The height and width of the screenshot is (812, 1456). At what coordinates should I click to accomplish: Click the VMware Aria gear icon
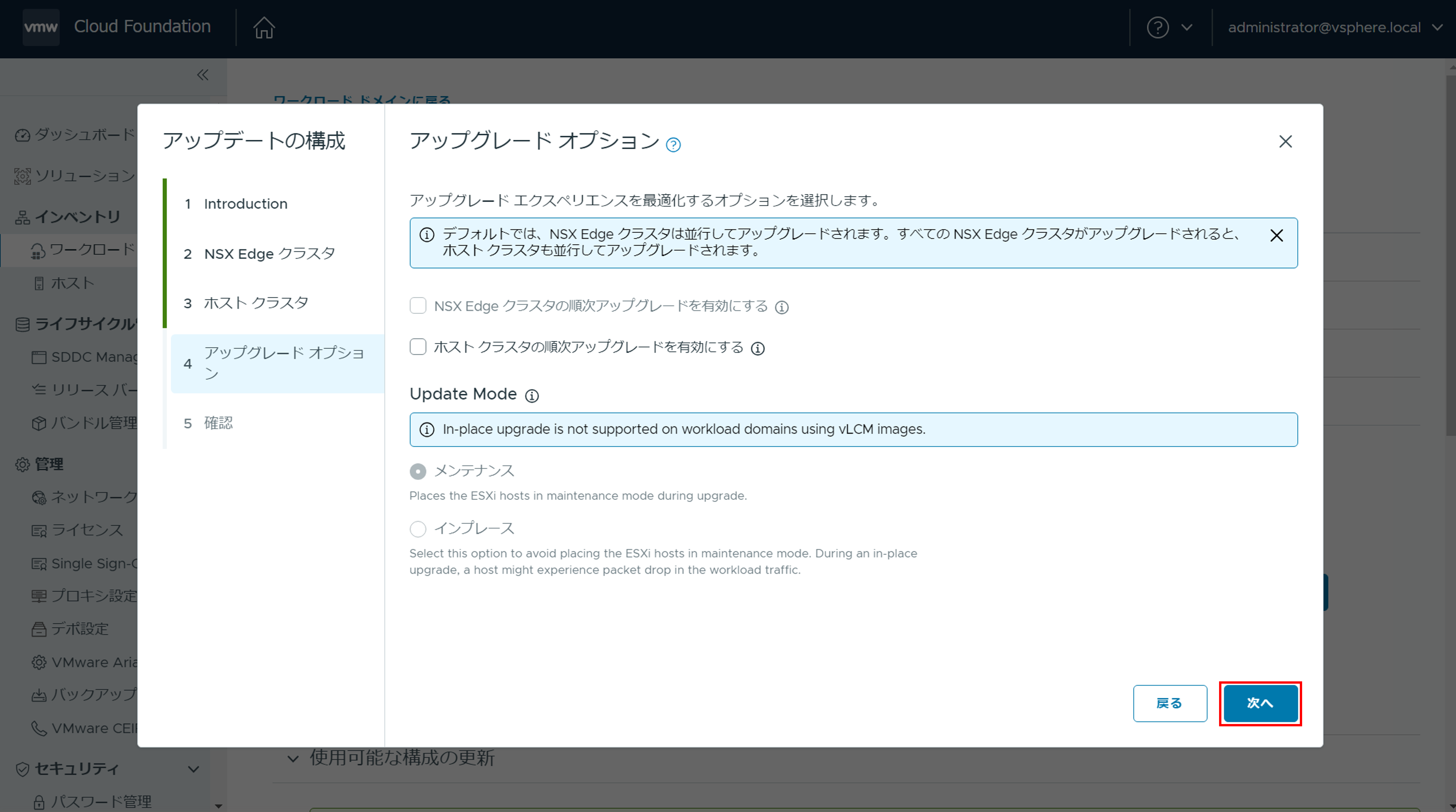[x=39, y=662]
